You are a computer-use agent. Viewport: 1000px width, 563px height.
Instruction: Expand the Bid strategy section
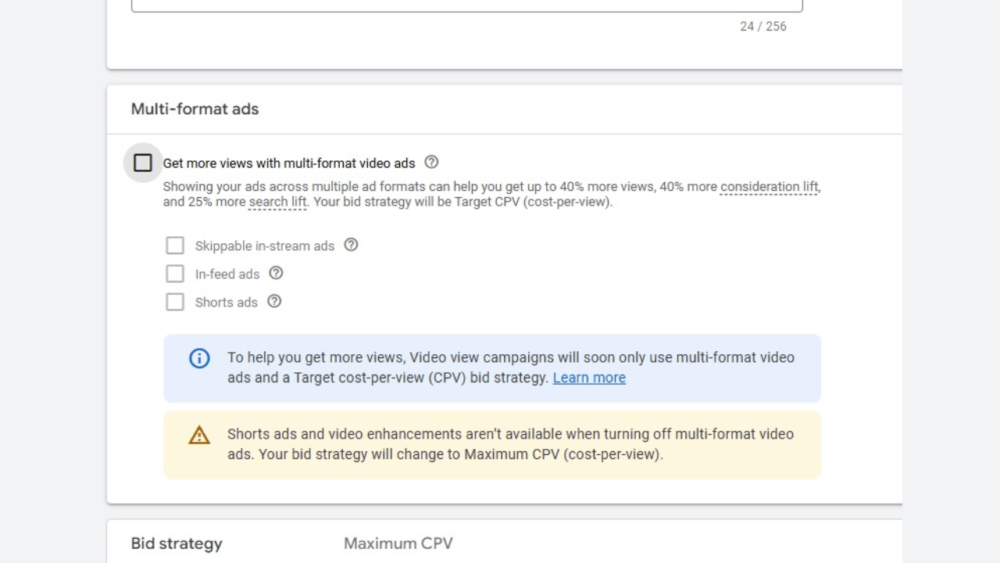(x=504, y=543)
